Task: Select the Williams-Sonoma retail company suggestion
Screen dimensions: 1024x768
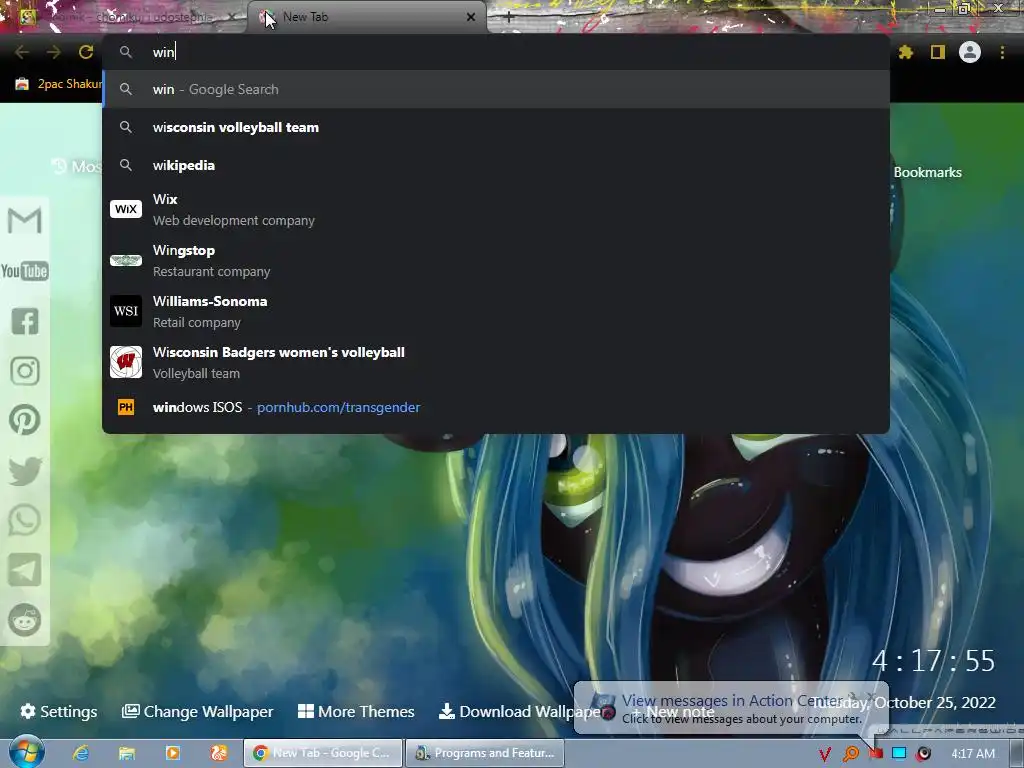Action: click(x=496, y=312)
